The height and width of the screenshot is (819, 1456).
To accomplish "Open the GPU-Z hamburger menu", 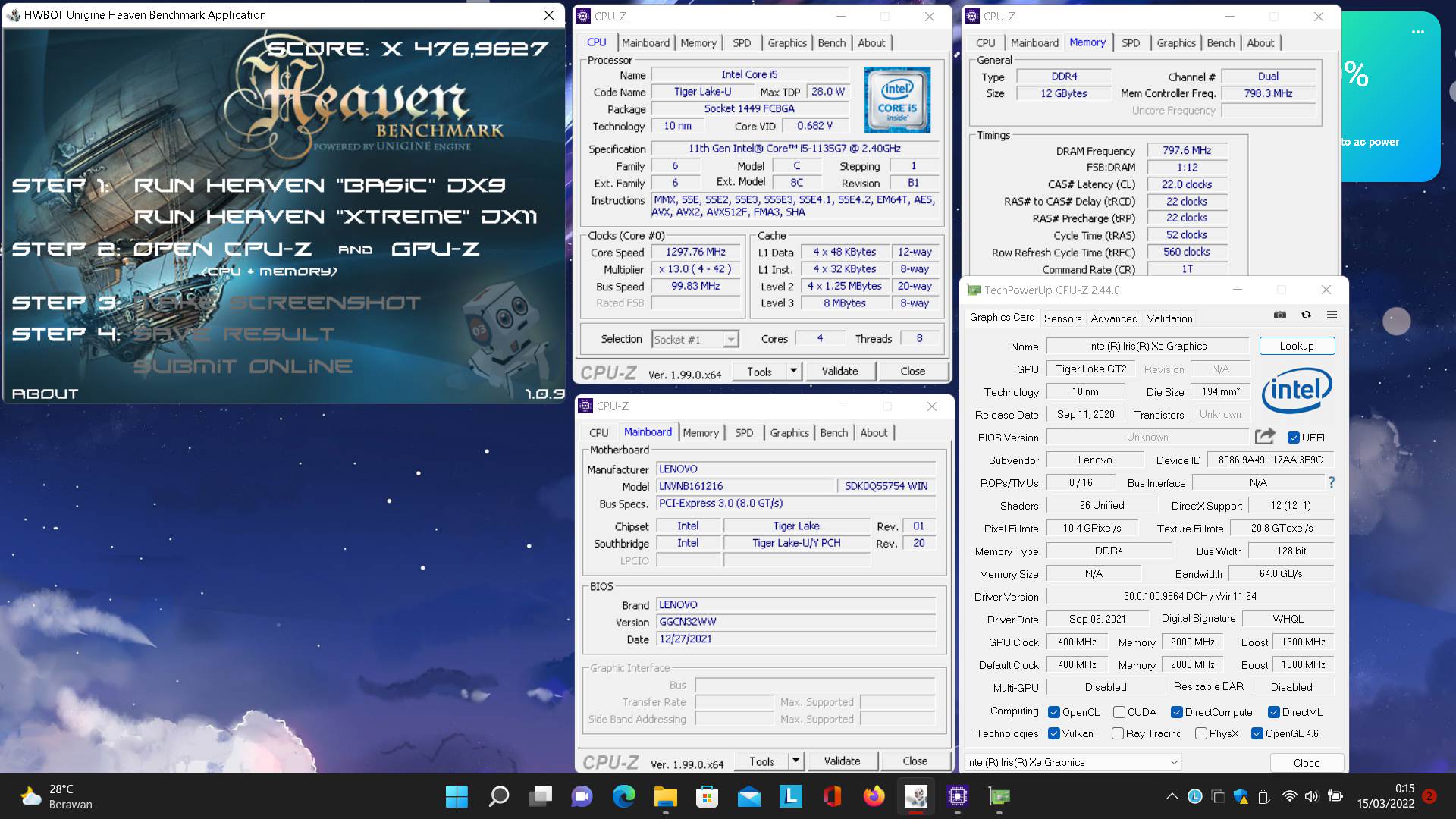I will (1332, 315).
